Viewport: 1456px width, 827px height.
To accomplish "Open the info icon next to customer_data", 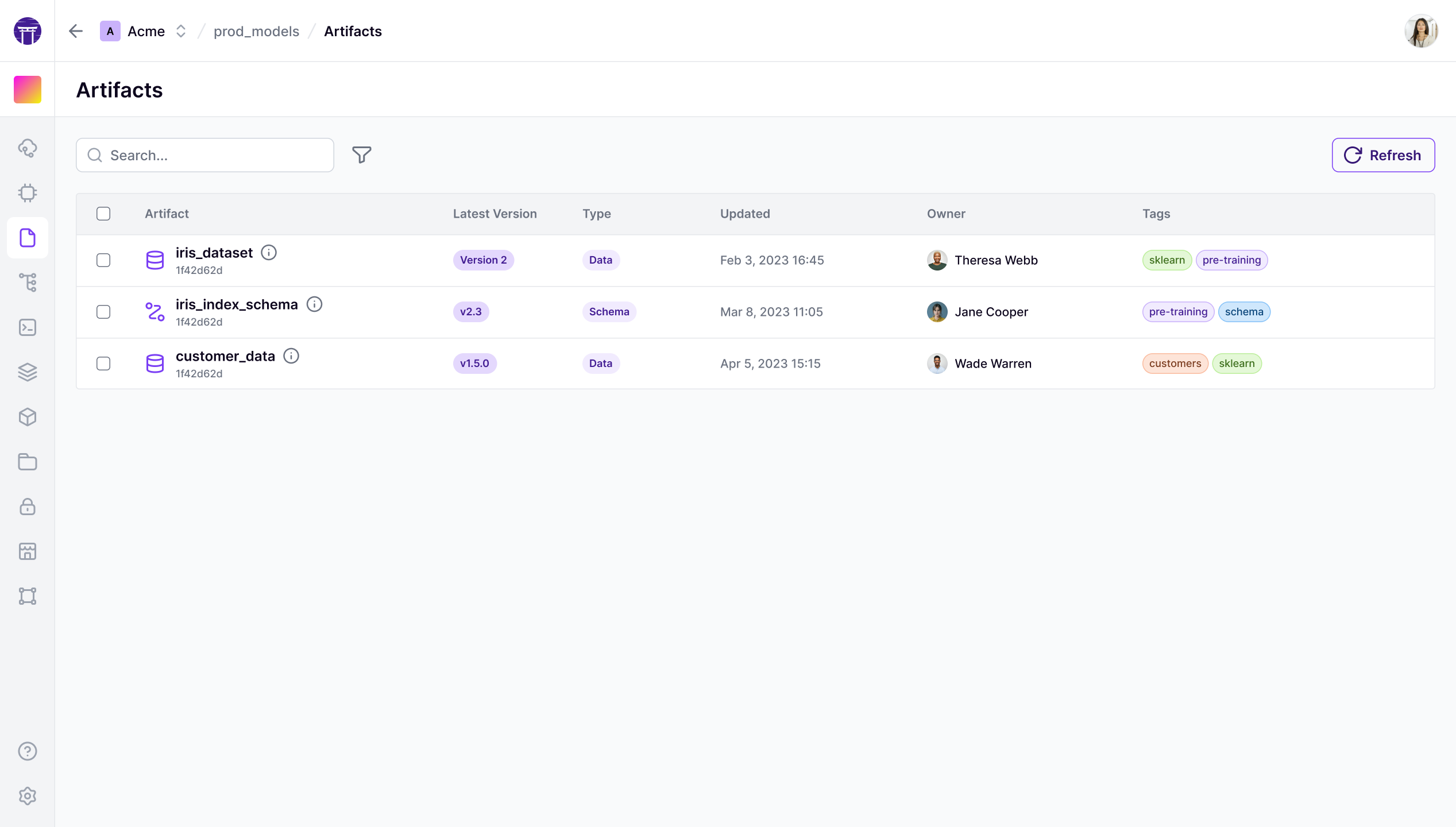I will click(291, 356).
